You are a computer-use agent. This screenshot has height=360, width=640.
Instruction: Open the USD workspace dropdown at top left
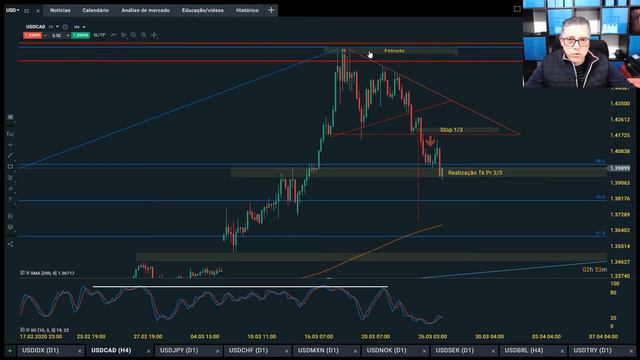(x=12, y=10)
